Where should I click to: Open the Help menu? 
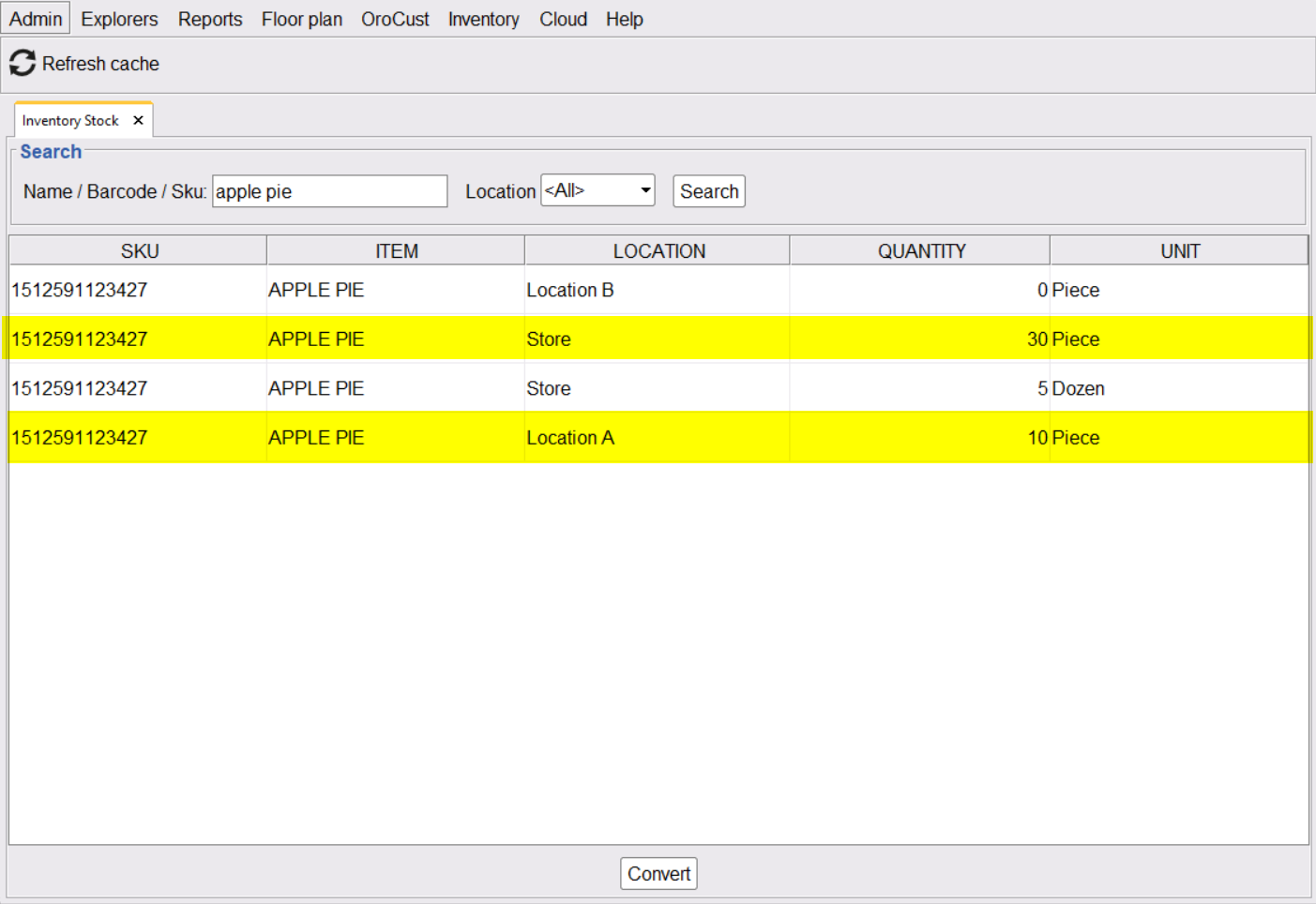pyautogui.click(x=624, y=19)
